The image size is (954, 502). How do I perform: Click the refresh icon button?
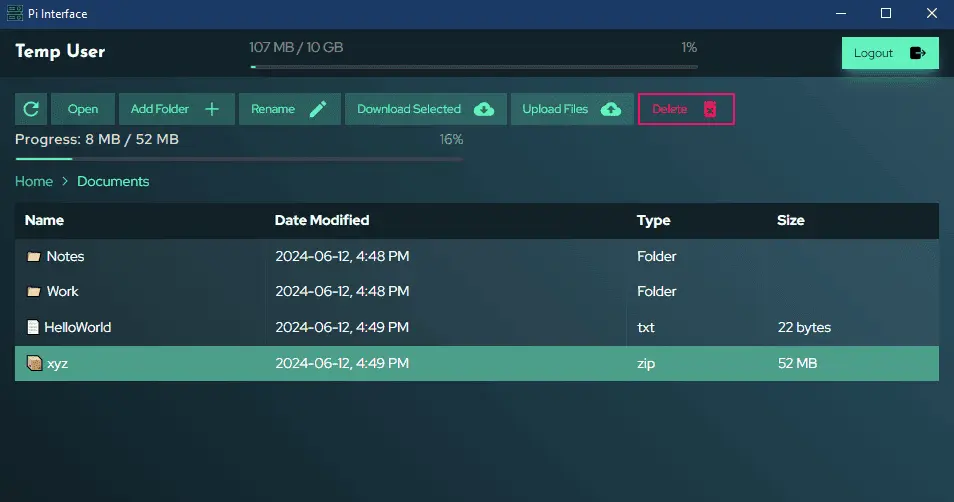pos(31,109)
